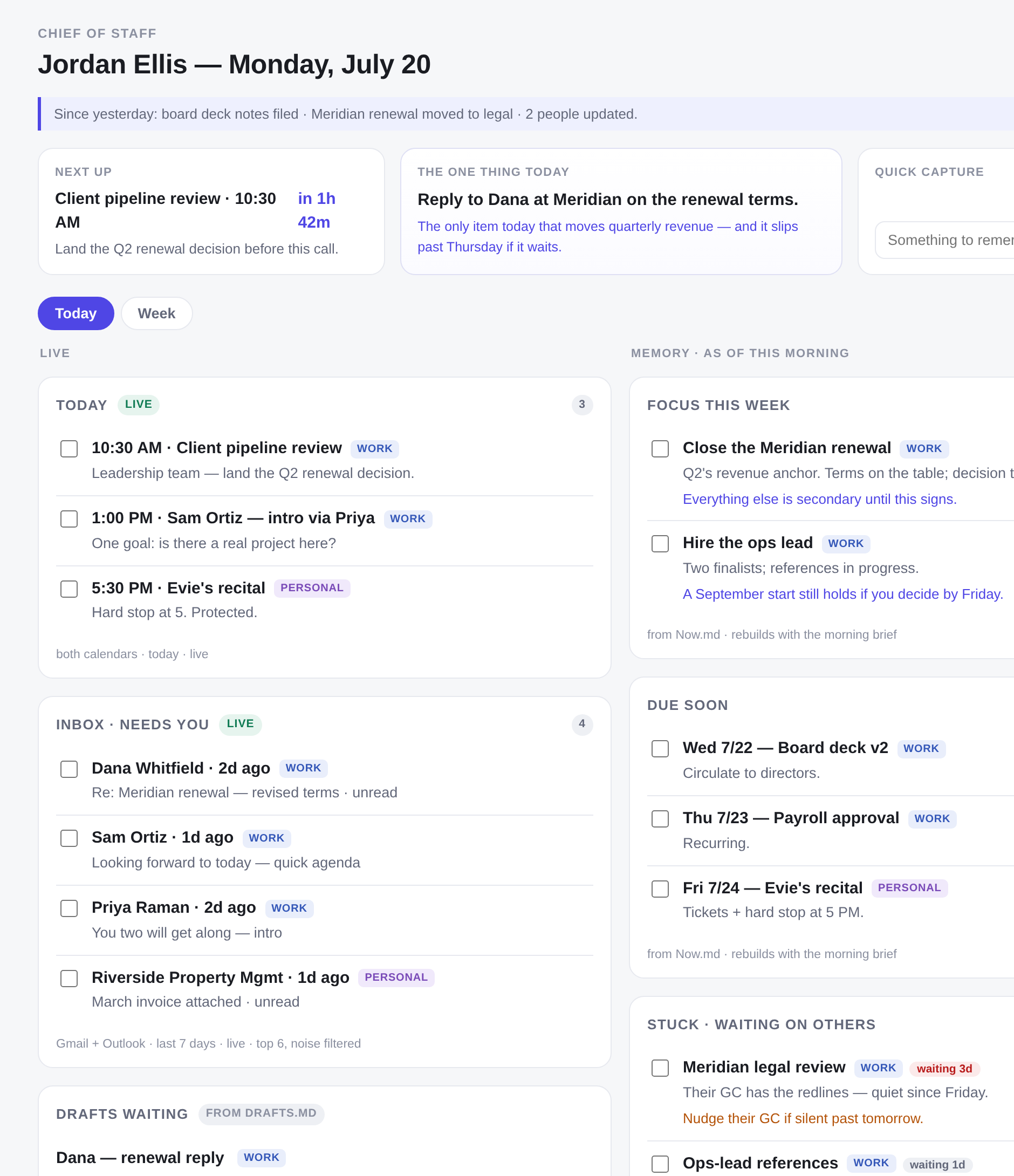Click the LIVE badge beside TODAY
The height and width of the screenshot is (1176, 1014).
click(139, 405)
